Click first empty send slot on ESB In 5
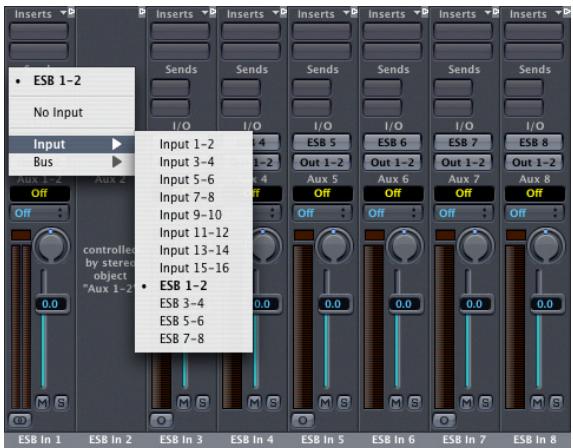This screenshot has width=573, height=448. pos(312,88)
